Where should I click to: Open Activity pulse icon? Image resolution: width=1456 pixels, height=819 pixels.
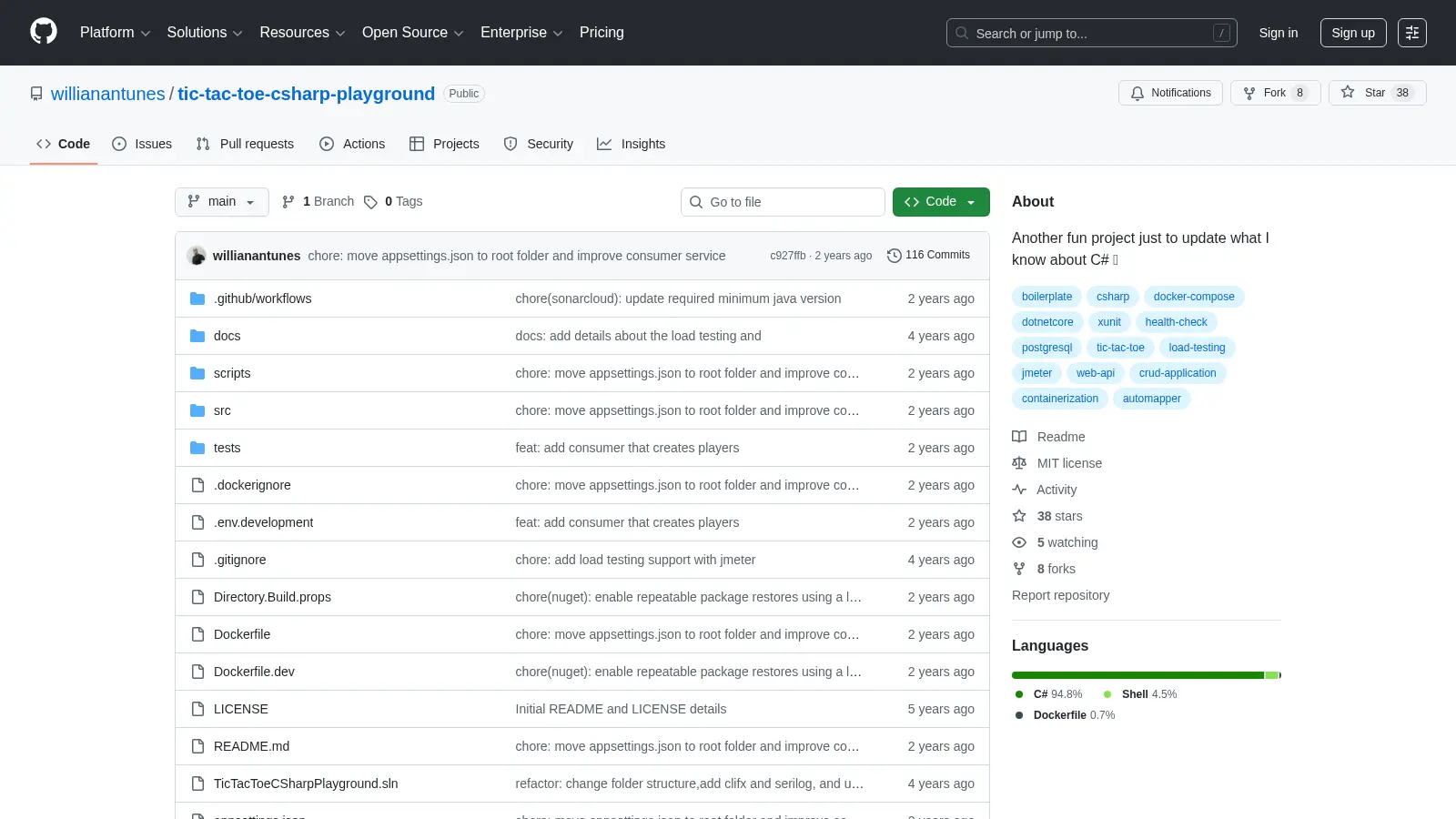pyautogui.click(x=1019, y=490)
